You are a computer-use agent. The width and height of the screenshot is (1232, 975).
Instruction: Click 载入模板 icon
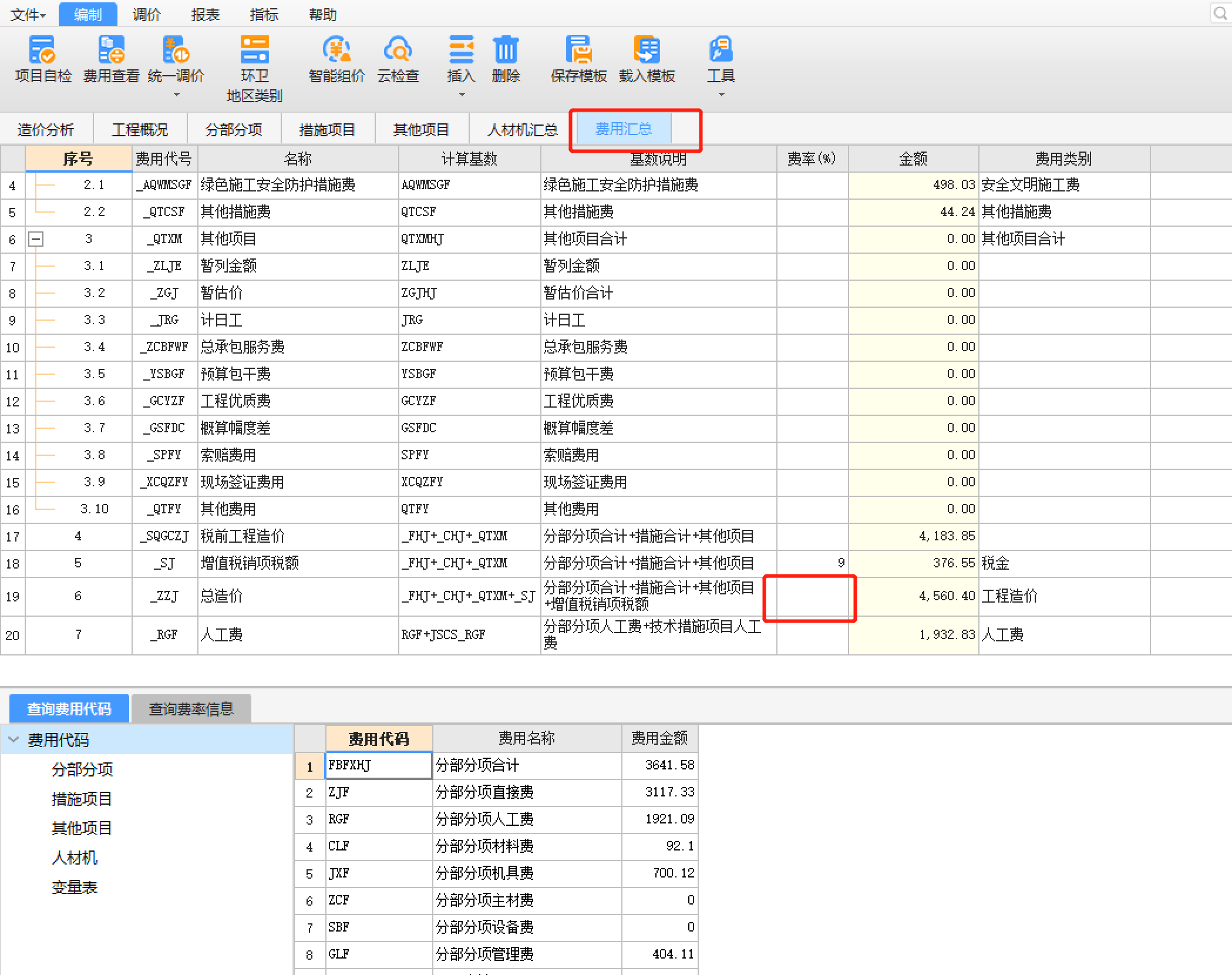pyautogui.click(x=647, y=51)
